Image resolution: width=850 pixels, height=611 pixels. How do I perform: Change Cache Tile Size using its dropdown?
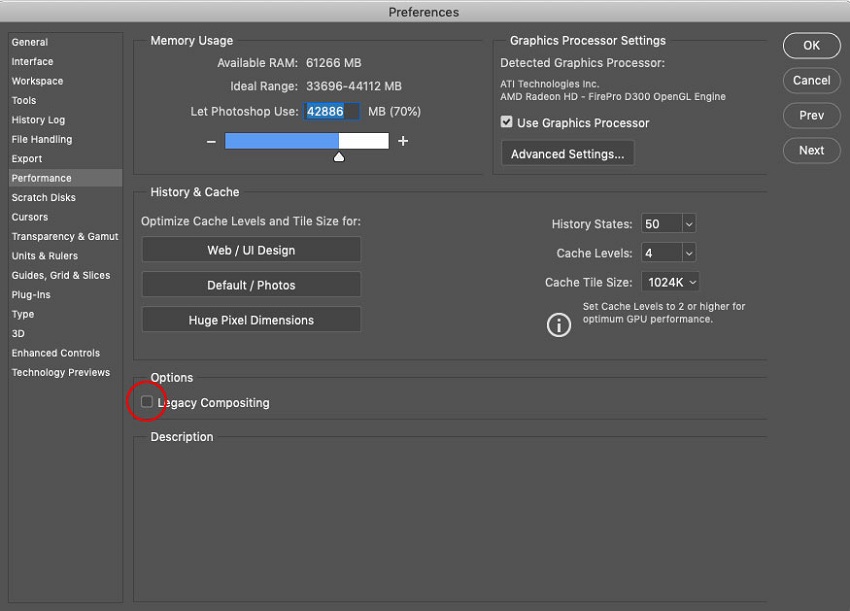pyautogui.click(x=670, y=282)
